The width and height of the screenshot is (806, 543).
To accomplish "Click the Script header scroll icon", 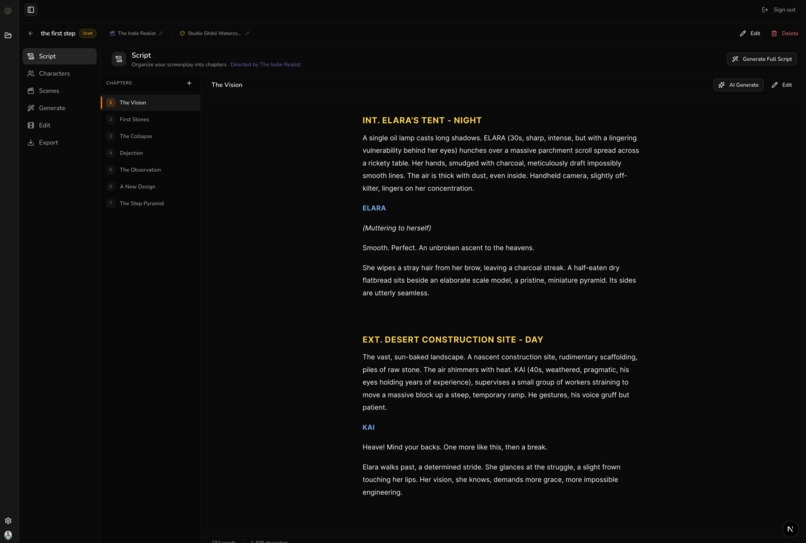I will 119,59.
